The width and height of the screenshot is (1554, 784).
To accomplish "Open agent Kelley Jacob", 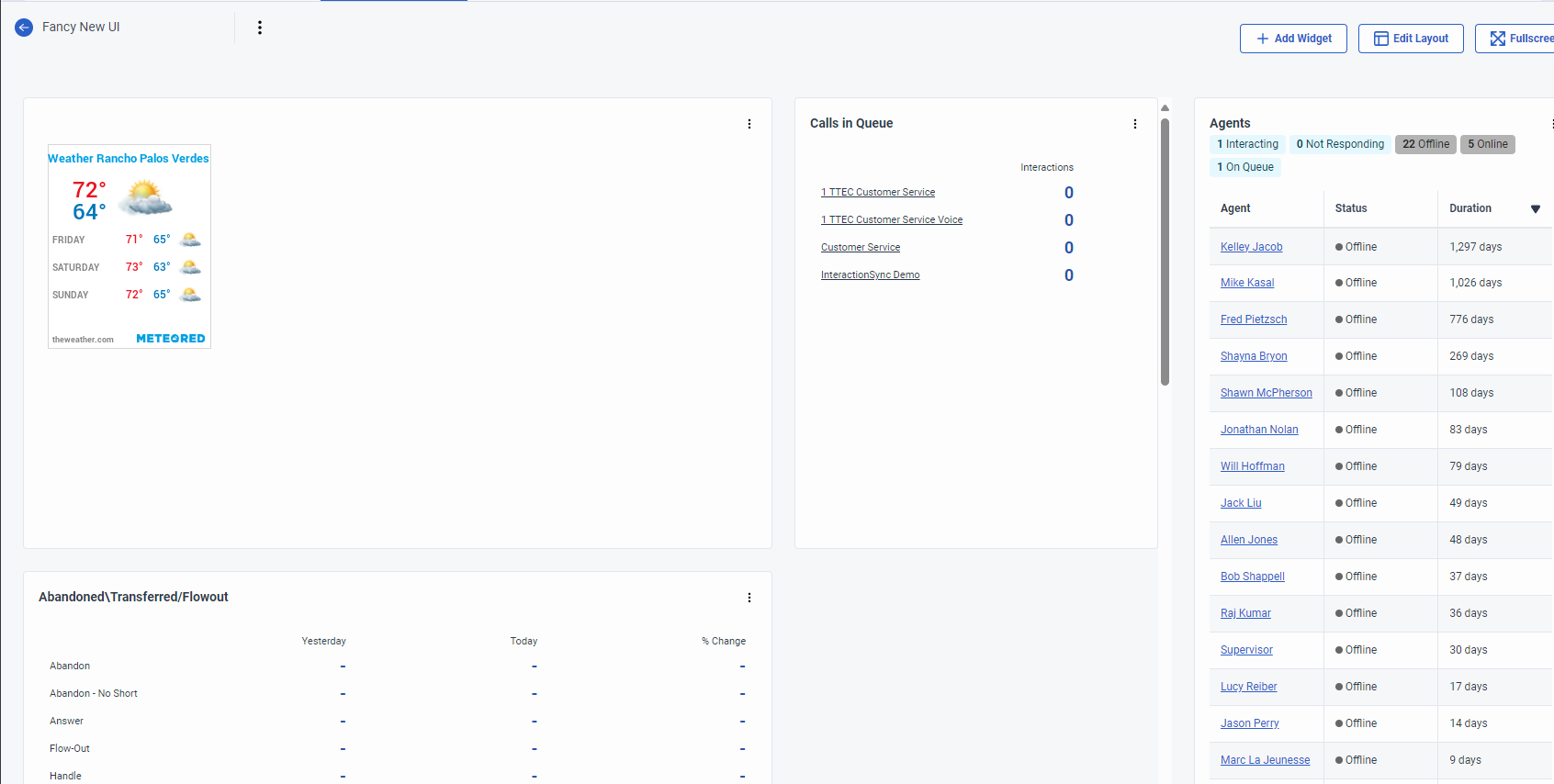I will pos(1251,247).
